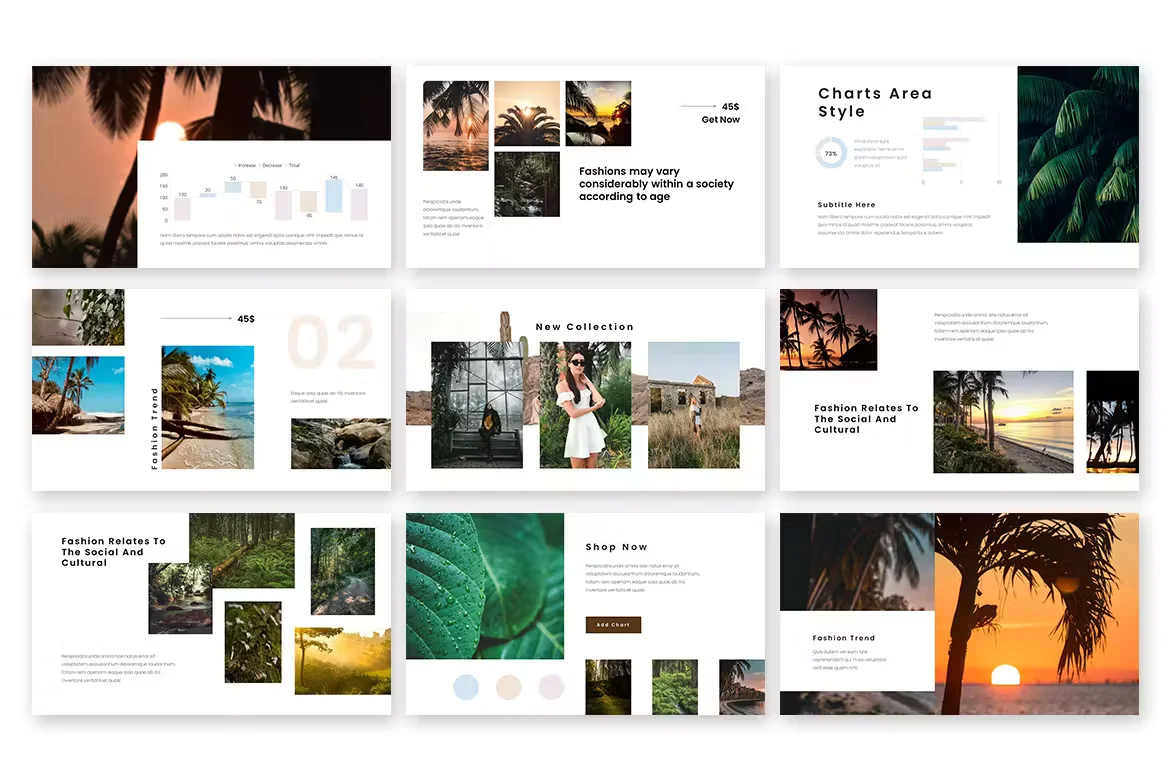Screen dimensions: 1170x780
Task: Select the beige color swatch
Action: 509,687
